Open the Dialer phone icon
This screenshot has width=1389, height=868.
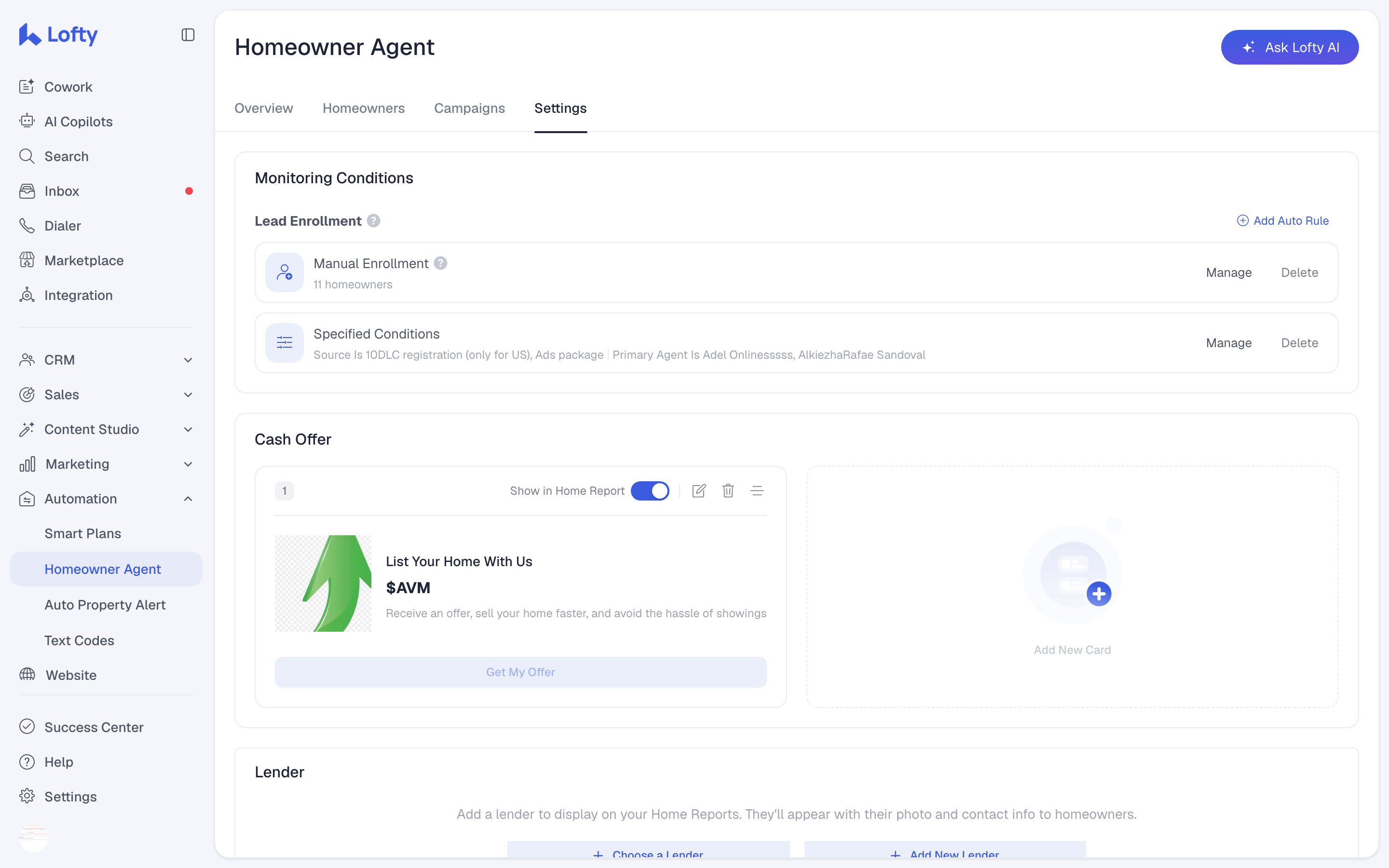coord(27,226)
